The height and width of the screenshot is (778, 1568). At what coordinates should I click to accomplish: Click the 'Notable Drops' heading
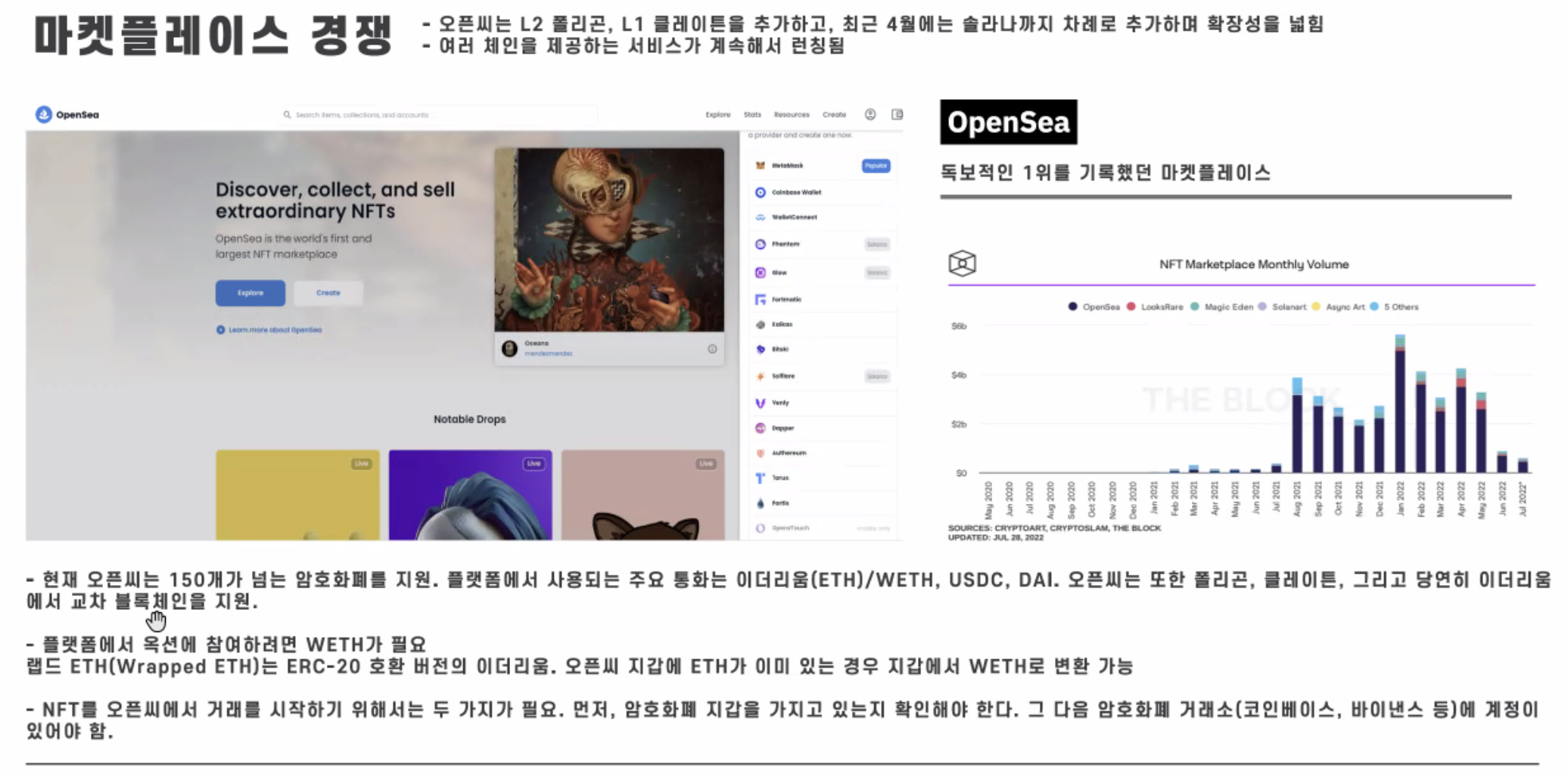click(470, 419)
